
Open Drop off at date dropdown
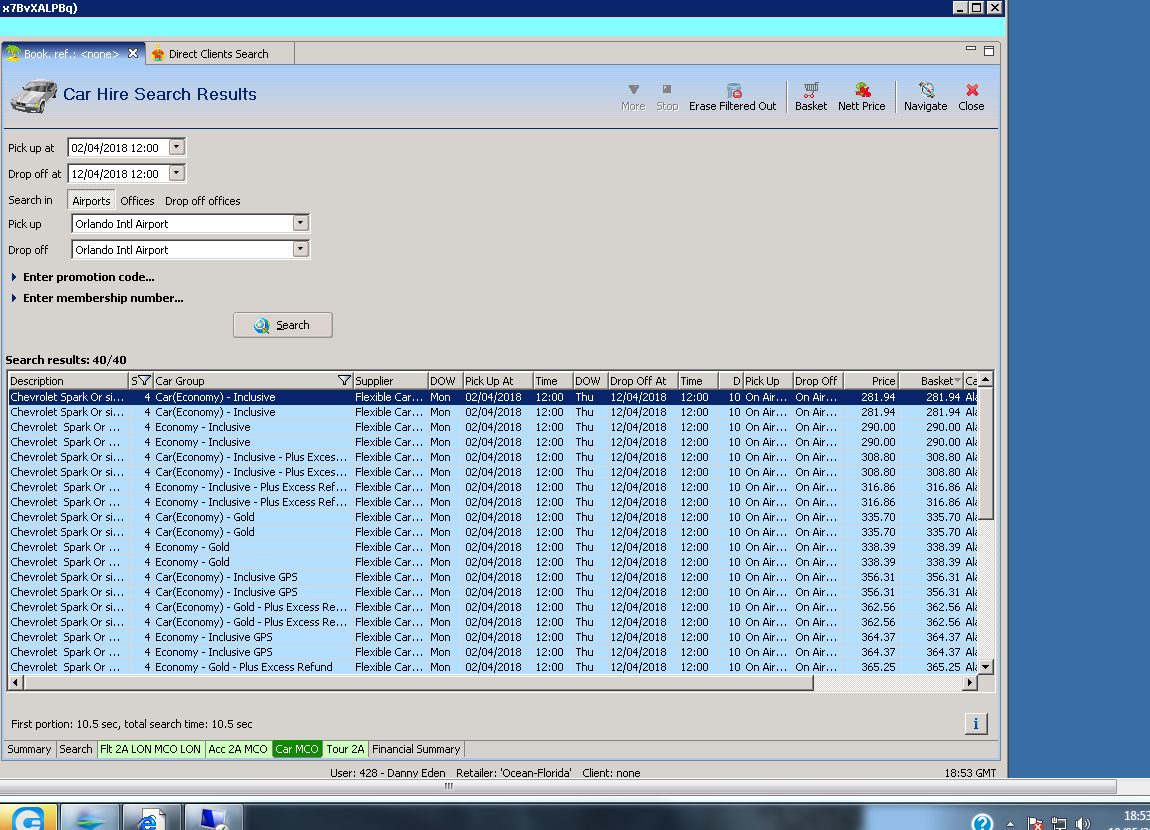(176, 173)
